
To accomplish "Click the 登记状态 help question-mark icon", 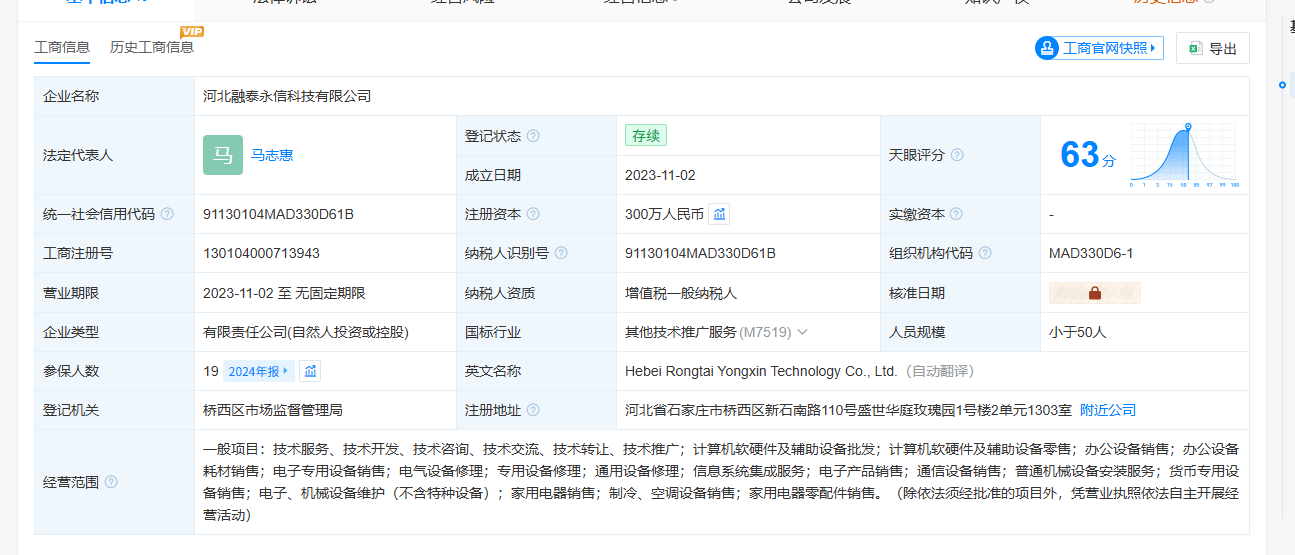I will (x=534, y=136).
